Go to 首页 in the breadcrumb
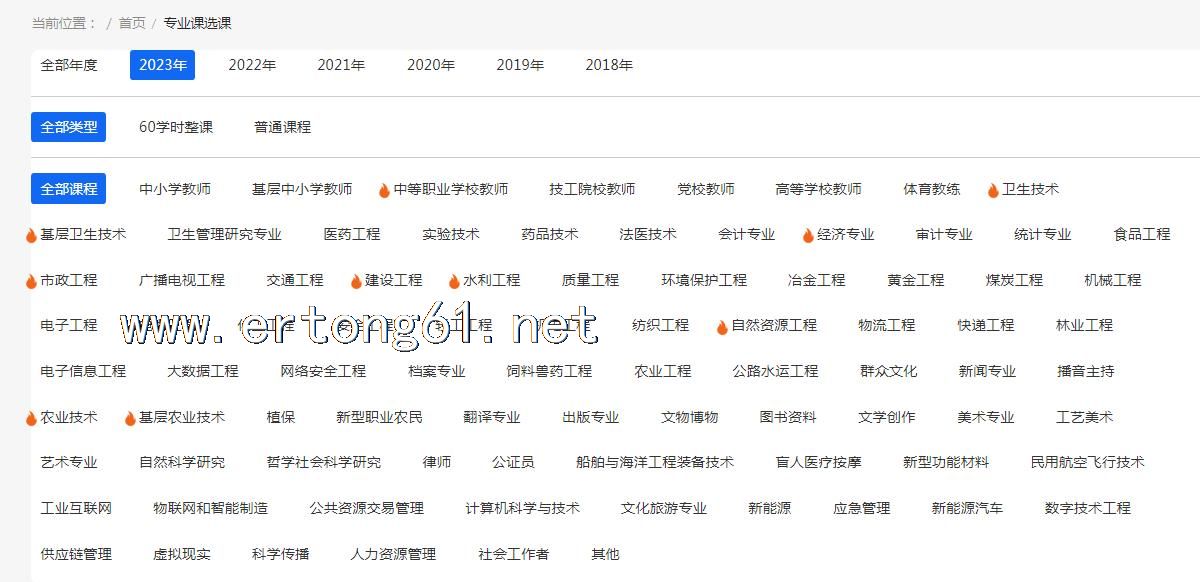 132,23
